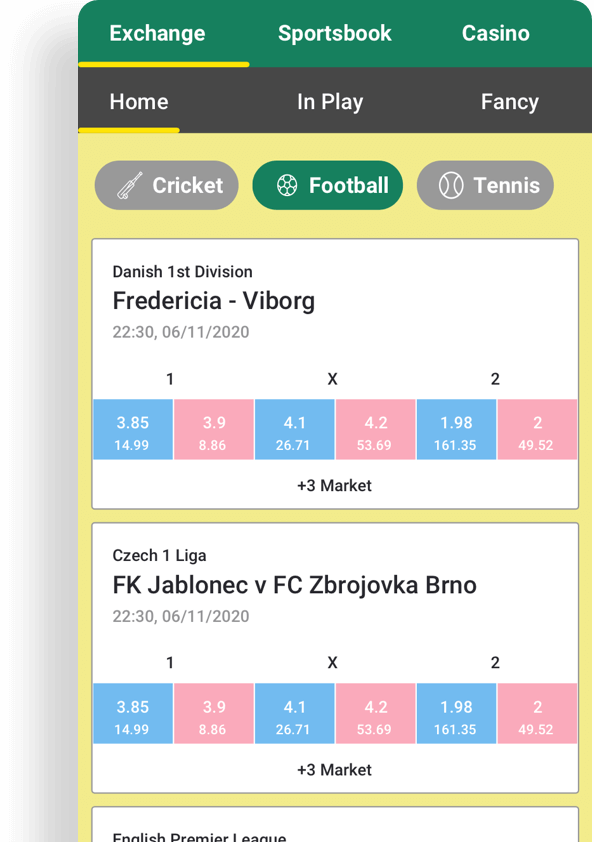
Task: Lay FK Jablonec at 3.9 pink odds
Action: click(x=214, y=714)
